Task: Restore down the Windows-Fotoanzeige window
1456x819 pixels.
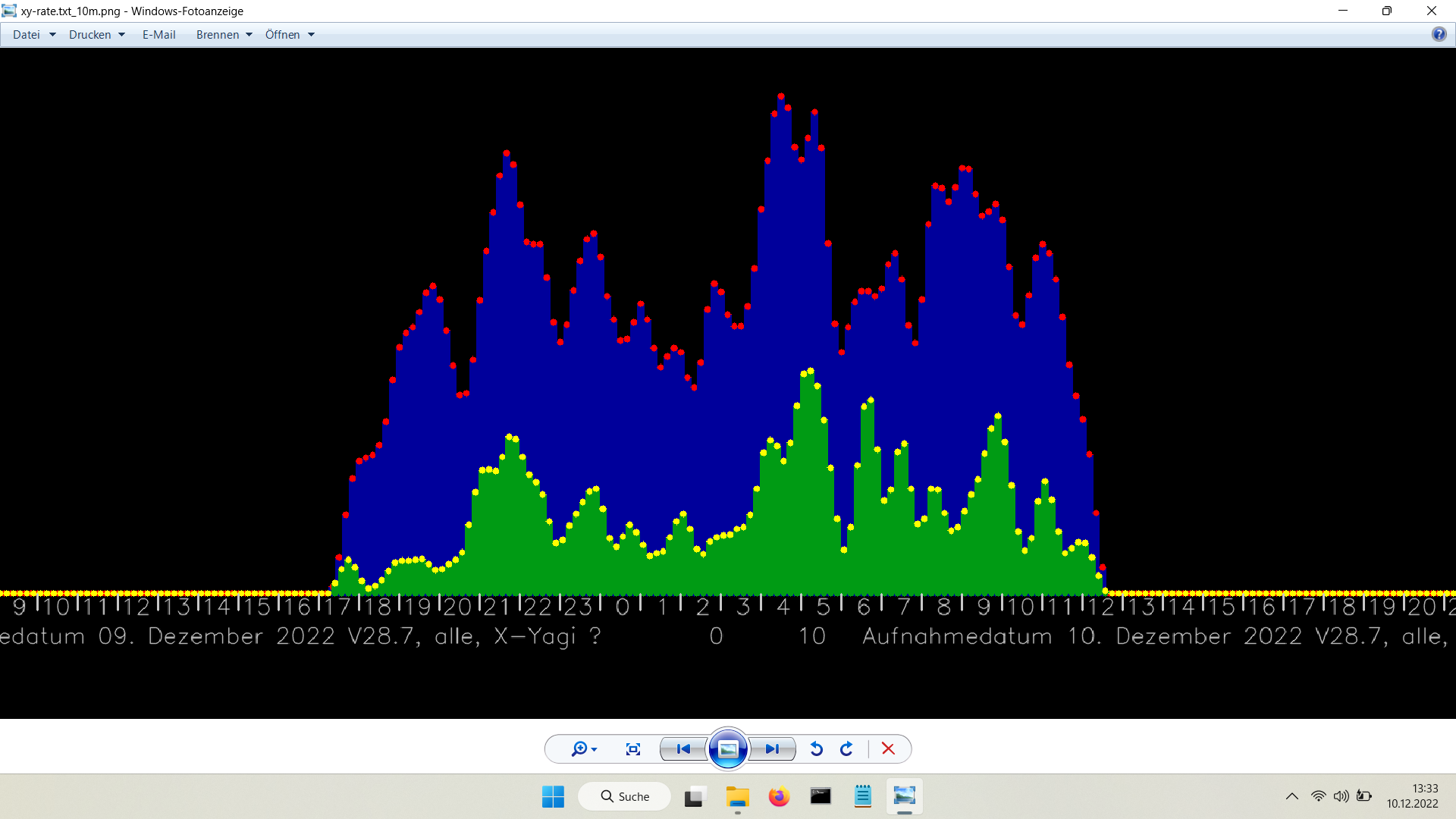Action: (x=1387, y=11)
